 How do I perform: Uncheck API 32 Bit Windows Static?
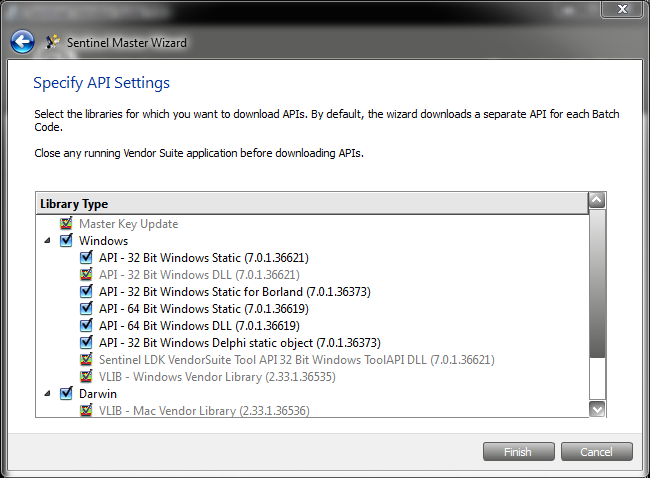87,257
